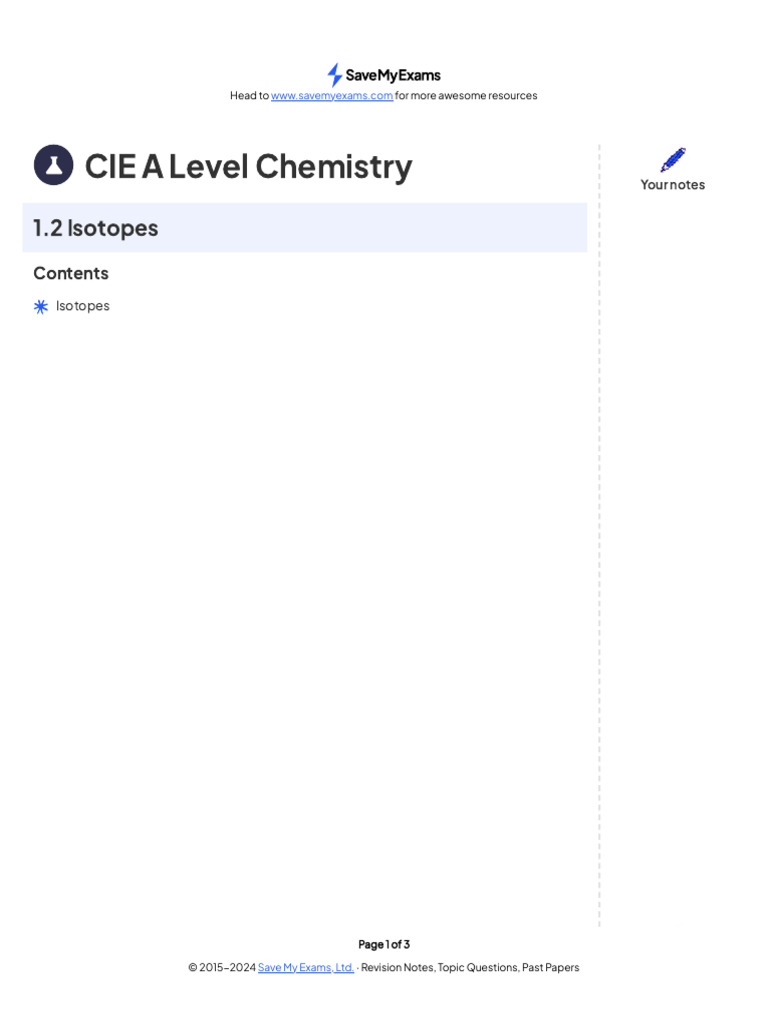The height and width of the screenshot is (1024, 768).
Task: Open the Save My Exams, Ltd. link
Action: pyautogui.click(x=306, y=967)
